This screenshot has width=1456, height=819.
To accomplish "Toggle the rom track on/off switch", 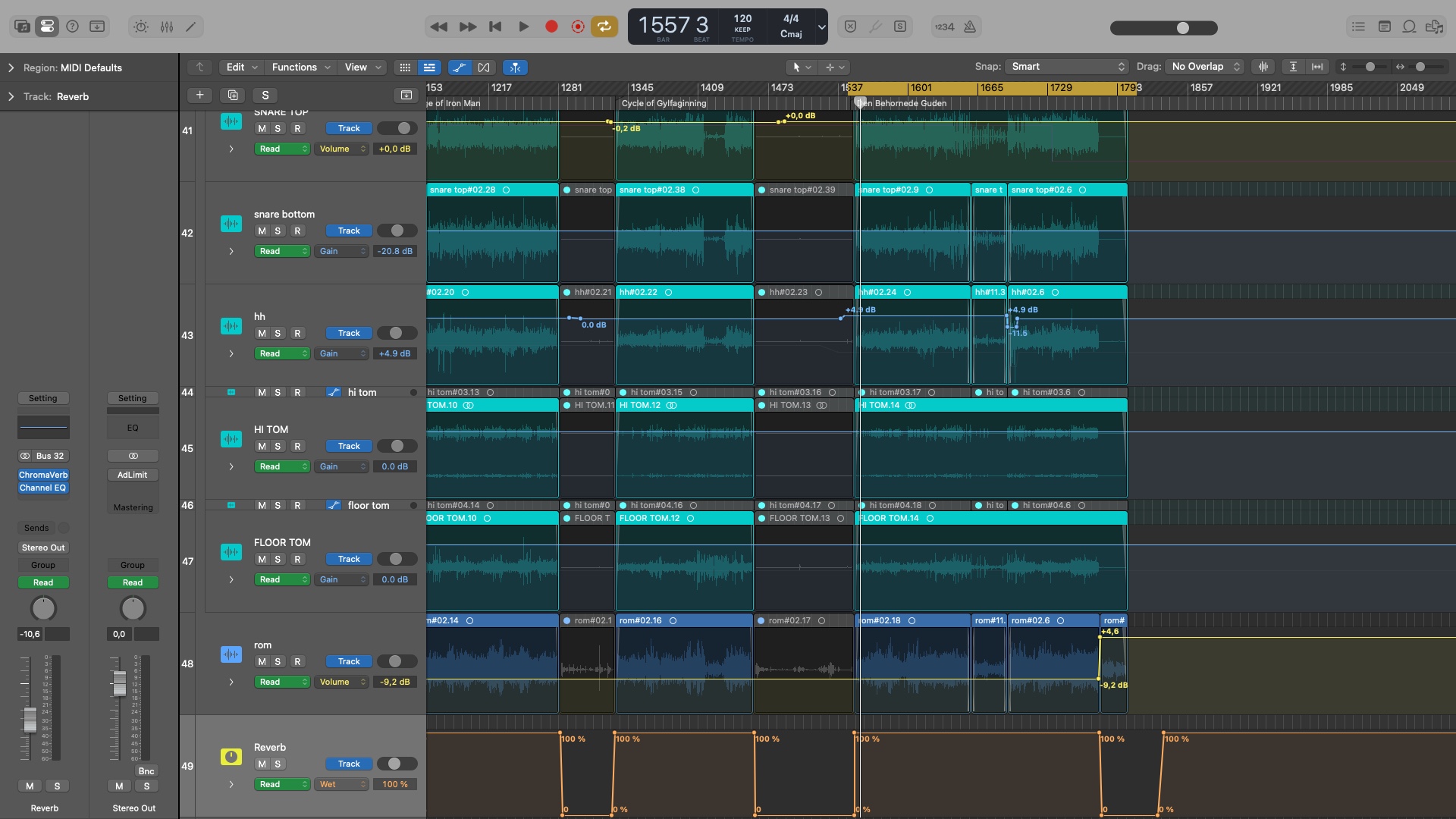I will pyautogui.click(x=397, y=661).
